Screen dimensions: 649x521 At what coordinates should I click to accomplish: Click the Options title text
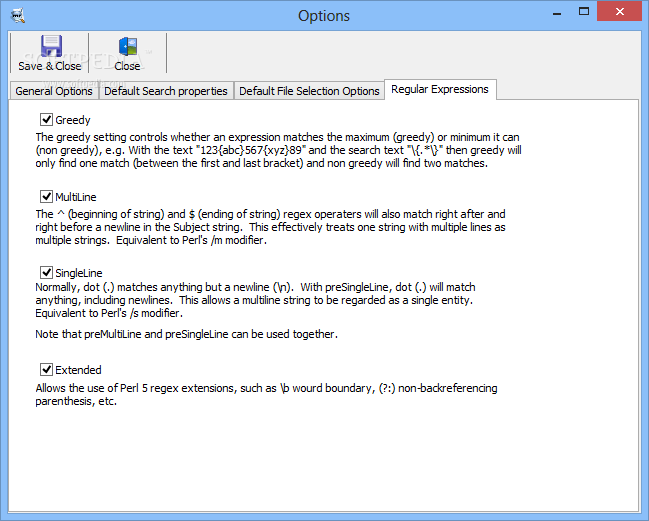324,16
